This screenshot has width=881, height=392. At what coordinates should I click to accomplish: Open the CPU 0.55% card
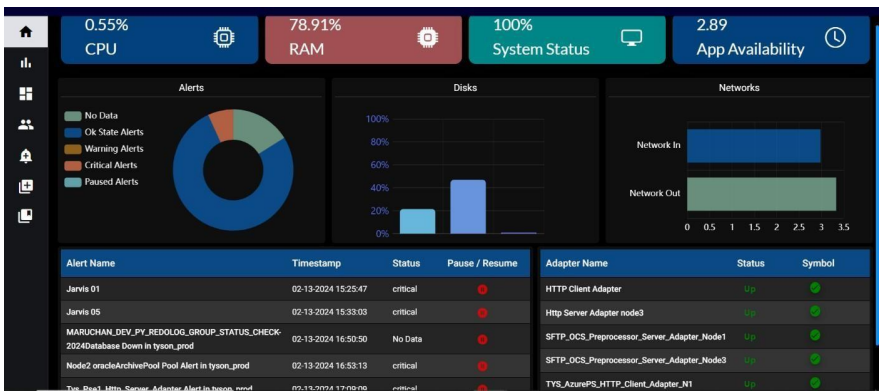[160, 39]
